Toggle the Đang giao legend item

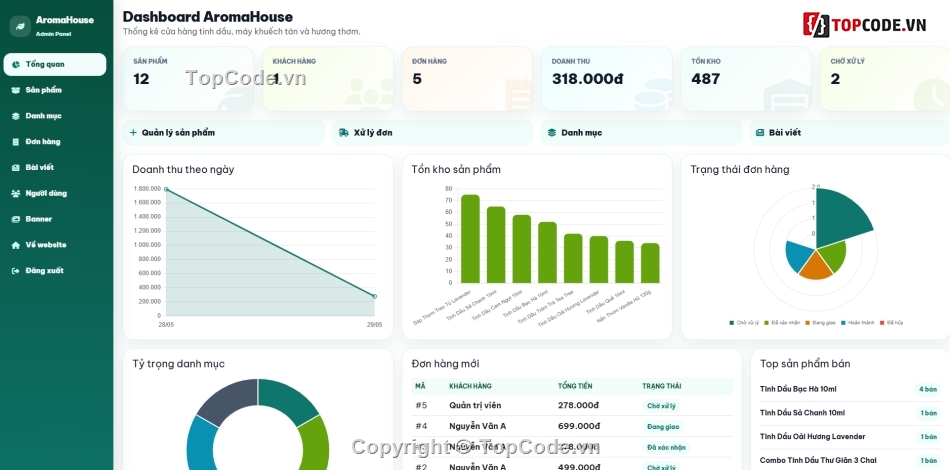(x=820, y=323)
